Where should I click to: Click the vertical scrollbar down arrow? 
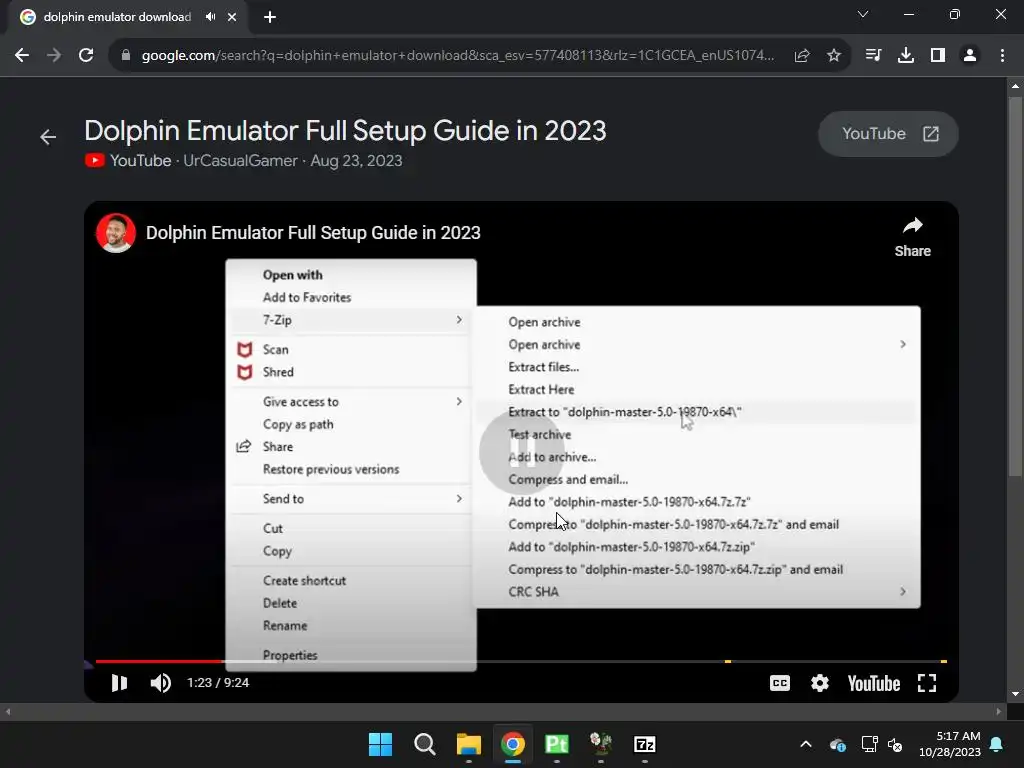[1015, 694]
